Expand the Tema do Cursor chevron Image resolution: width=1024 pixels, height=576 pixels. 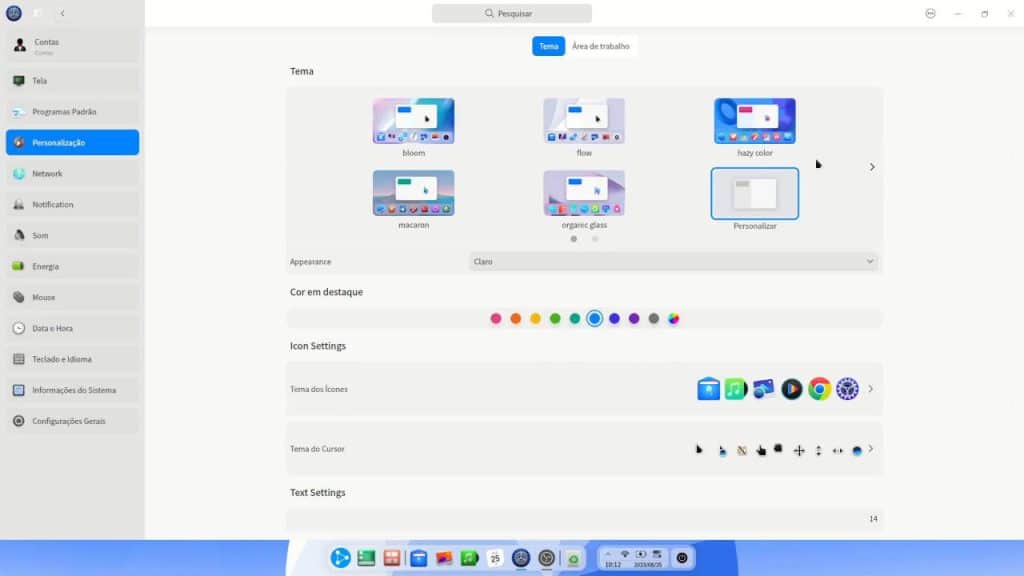pos(870,449)
